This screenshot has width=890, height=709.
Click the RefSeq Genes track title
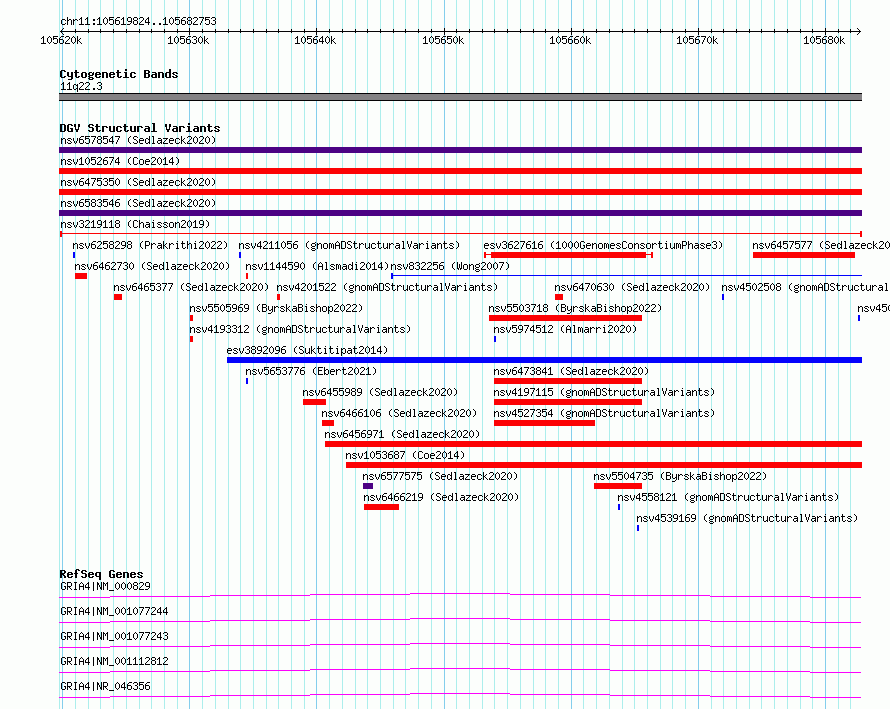click(101, 574)
